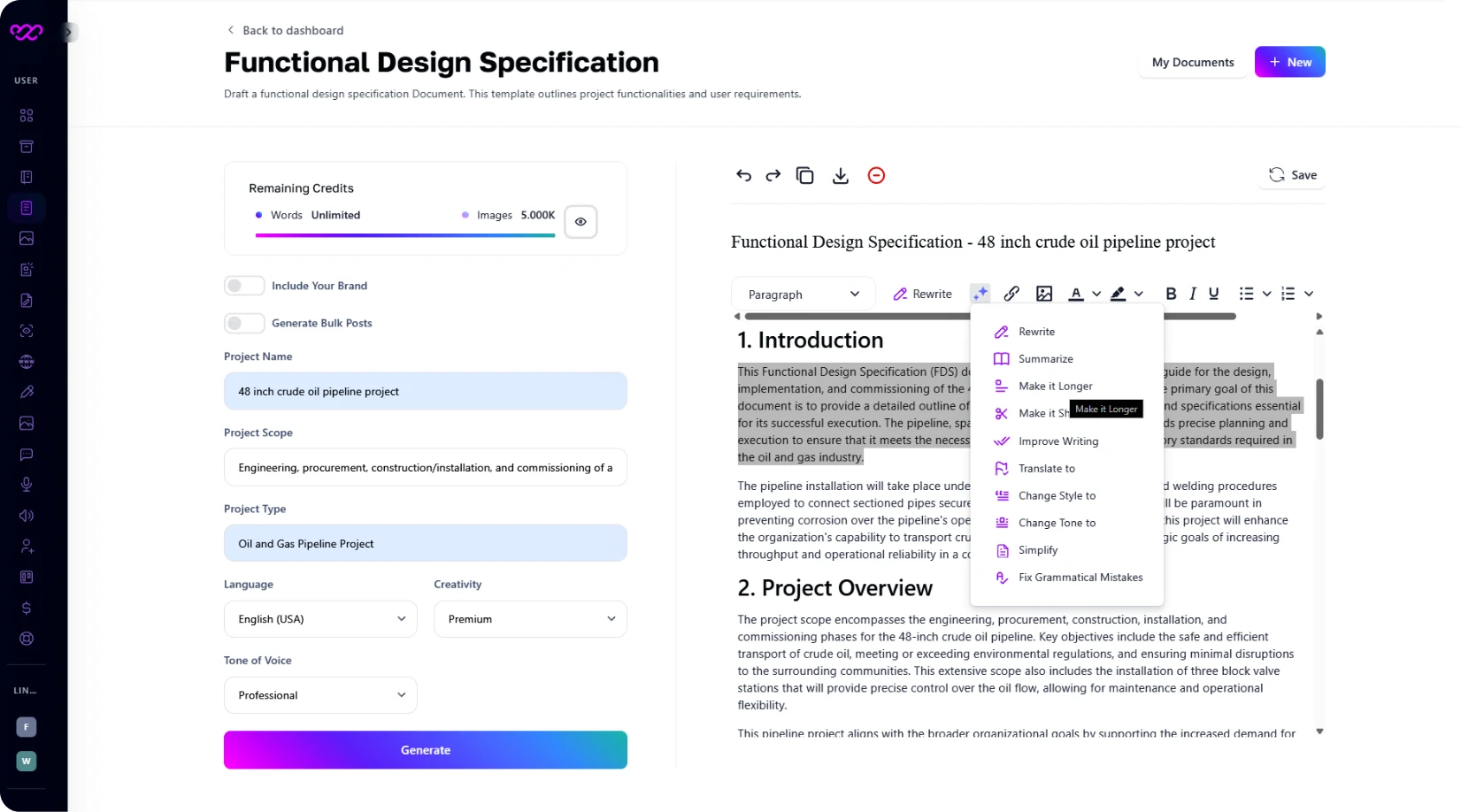The image size is (1461, 812).
Task: Click the Rewrite toolbar button
Action: [x=922, y=294]
